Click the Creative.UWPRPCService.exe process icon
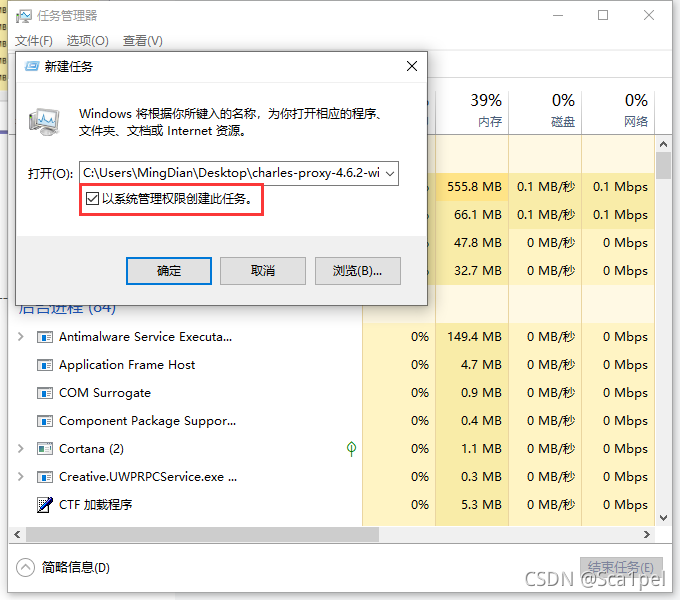 click(45, 477)
